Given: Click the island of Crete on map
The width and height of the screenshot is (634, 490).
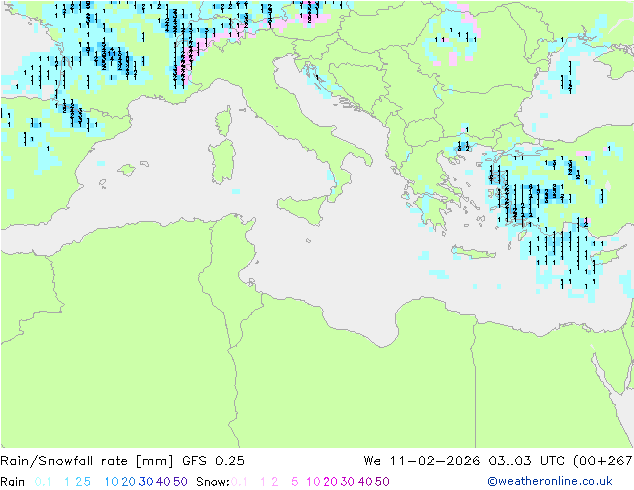Looking at the screenshot, I should (473, 253).
